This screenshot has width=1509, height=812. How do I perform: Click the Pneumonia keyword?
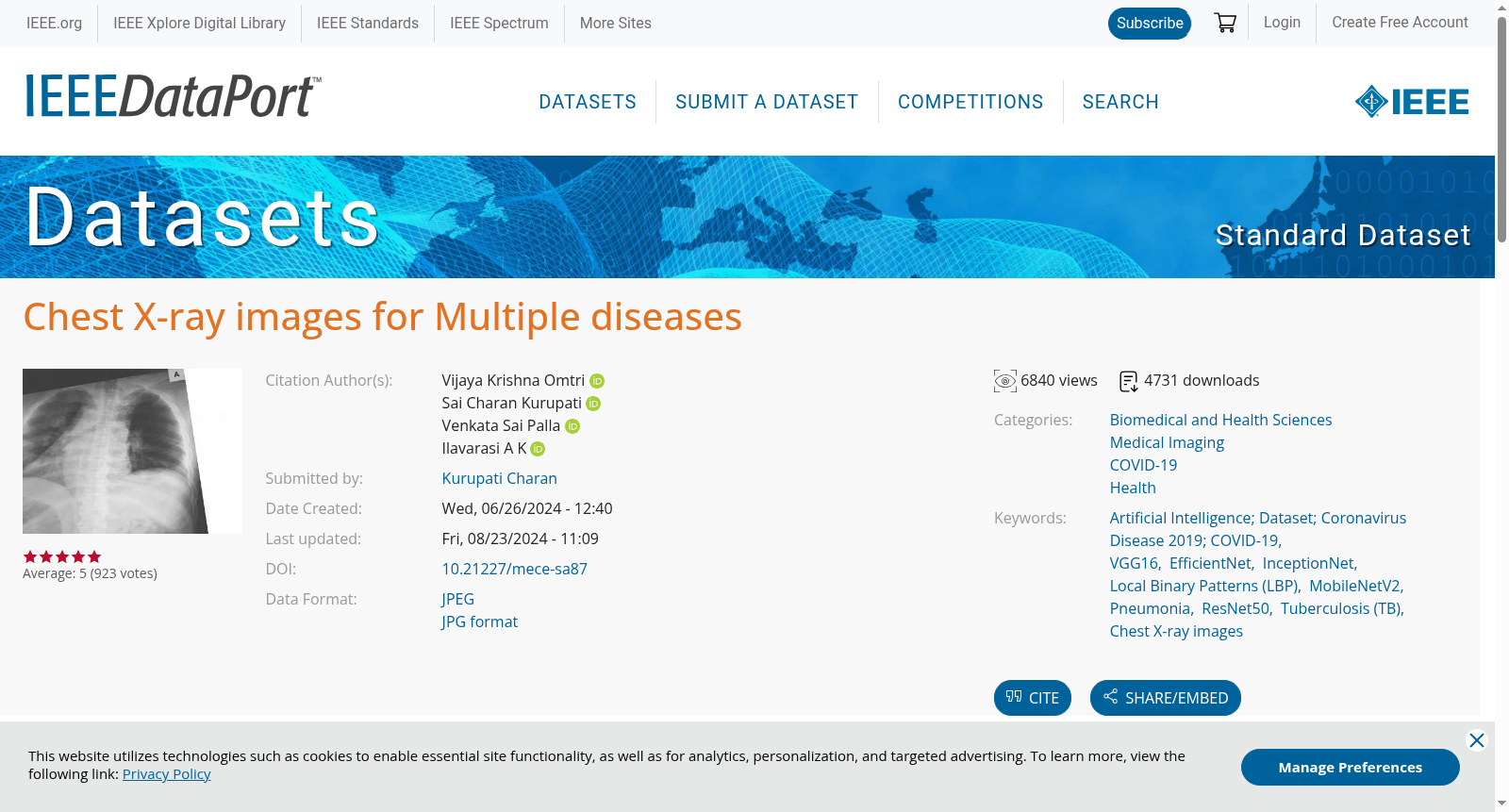click(x=1150, y=609)
